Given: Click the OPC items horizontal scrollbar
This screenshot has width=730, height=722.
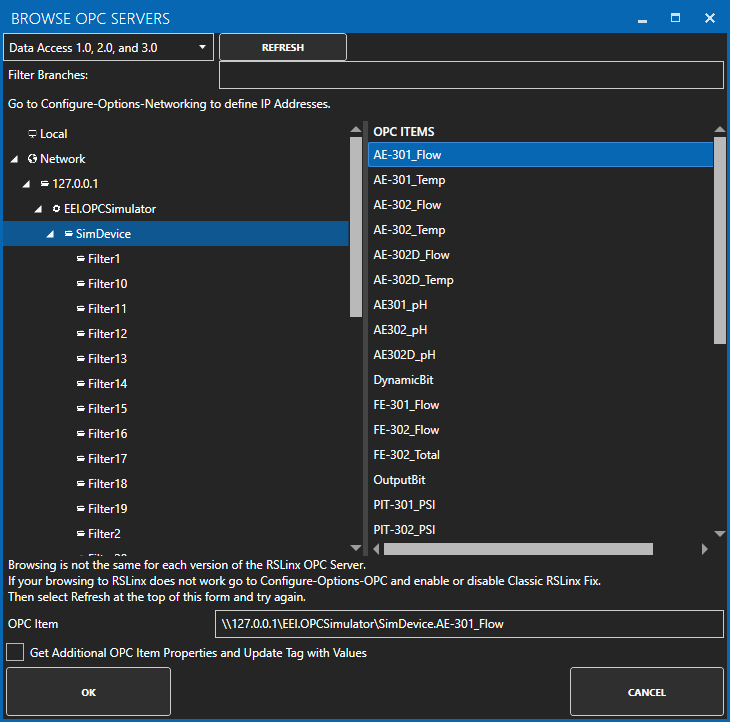Looking at the screenshot, I should click(517, 549).
